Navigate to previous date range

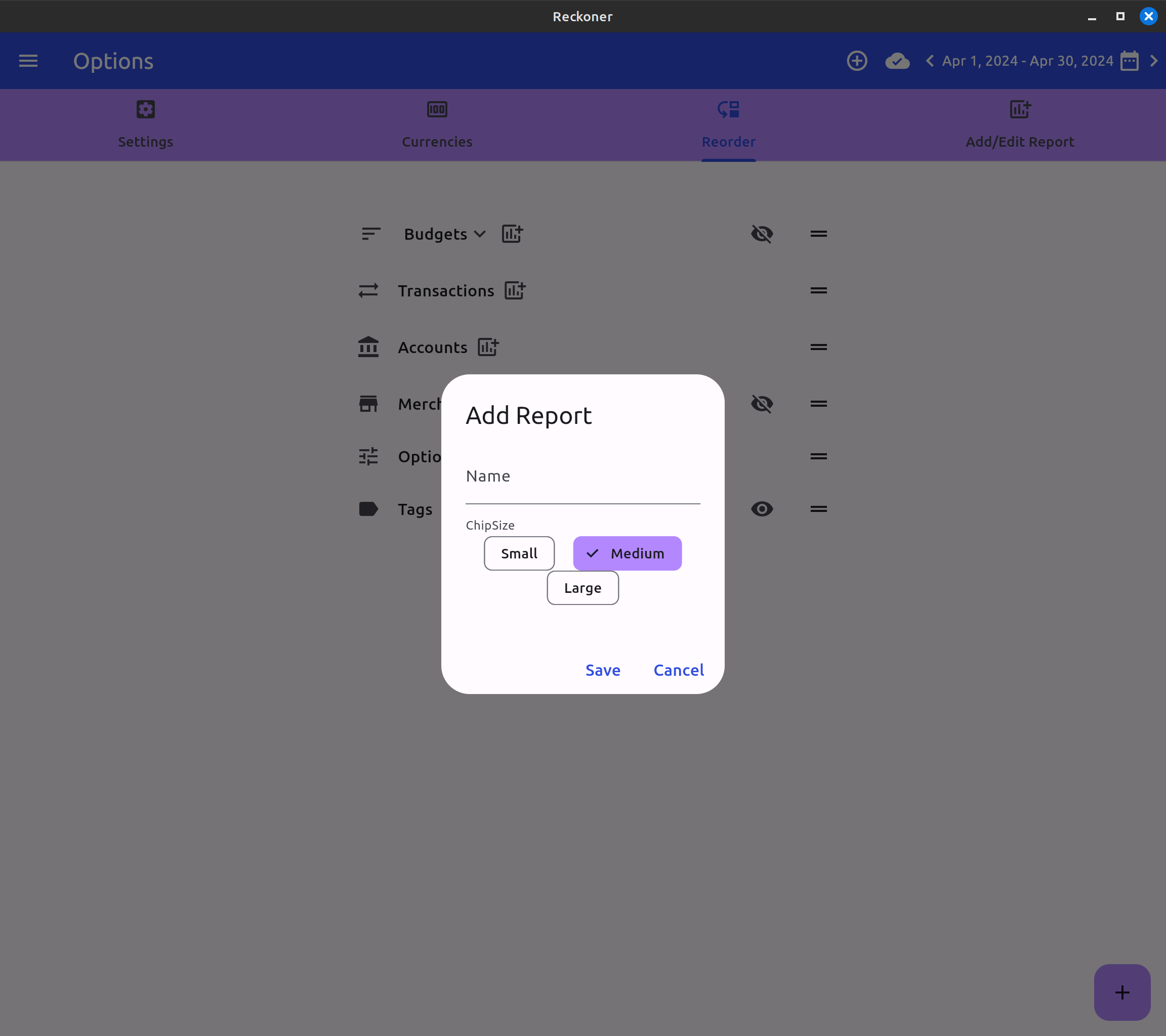(929, 61)
